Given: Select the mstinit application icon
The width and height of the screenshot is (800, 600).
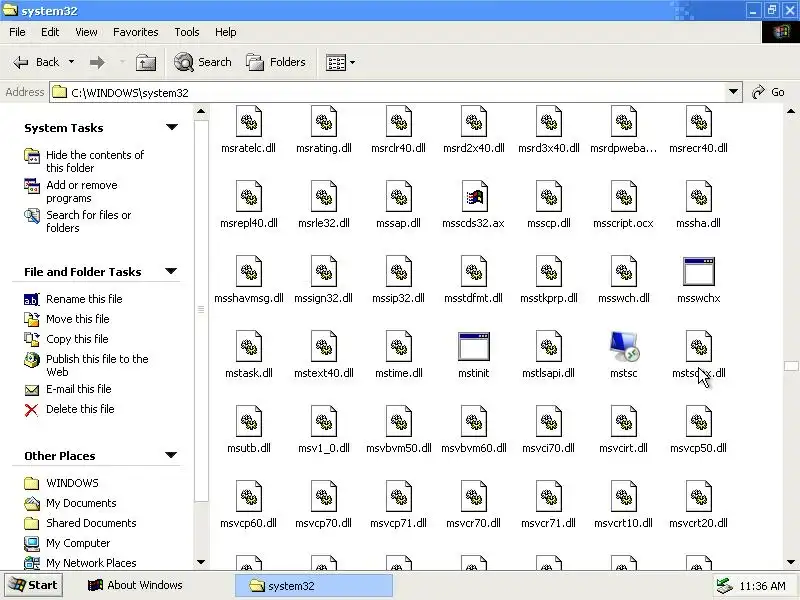Looking at the screenshot, I should click(x=474, y=346).
